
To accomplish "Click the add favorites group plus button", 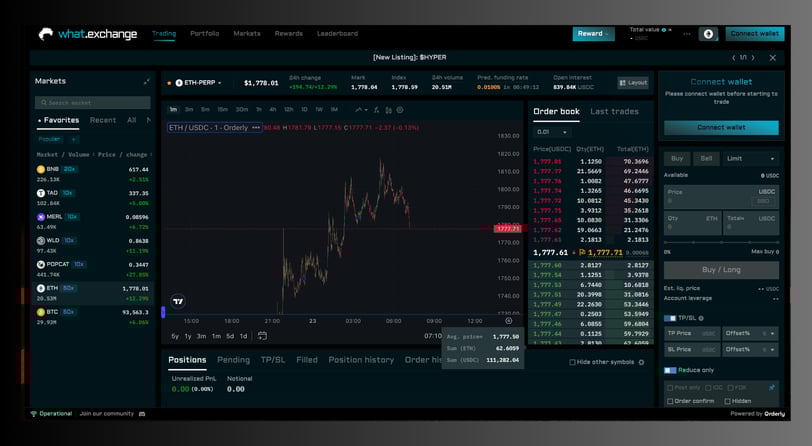I will pyautogui.click(x=74, y=139).
